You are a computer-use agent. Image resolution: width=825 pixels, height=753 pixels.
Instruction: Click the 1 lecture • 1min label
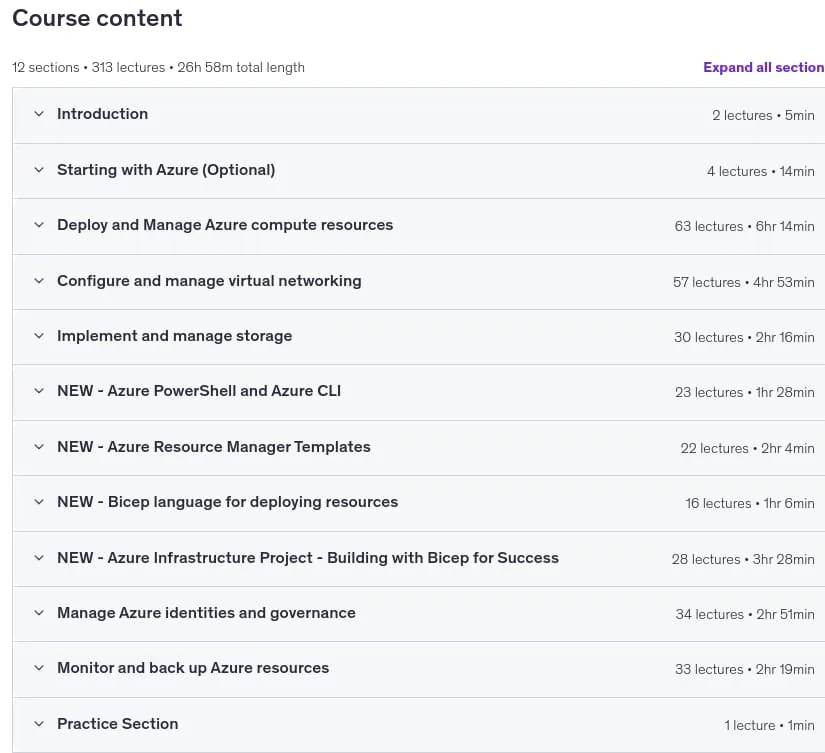[769, 725]
